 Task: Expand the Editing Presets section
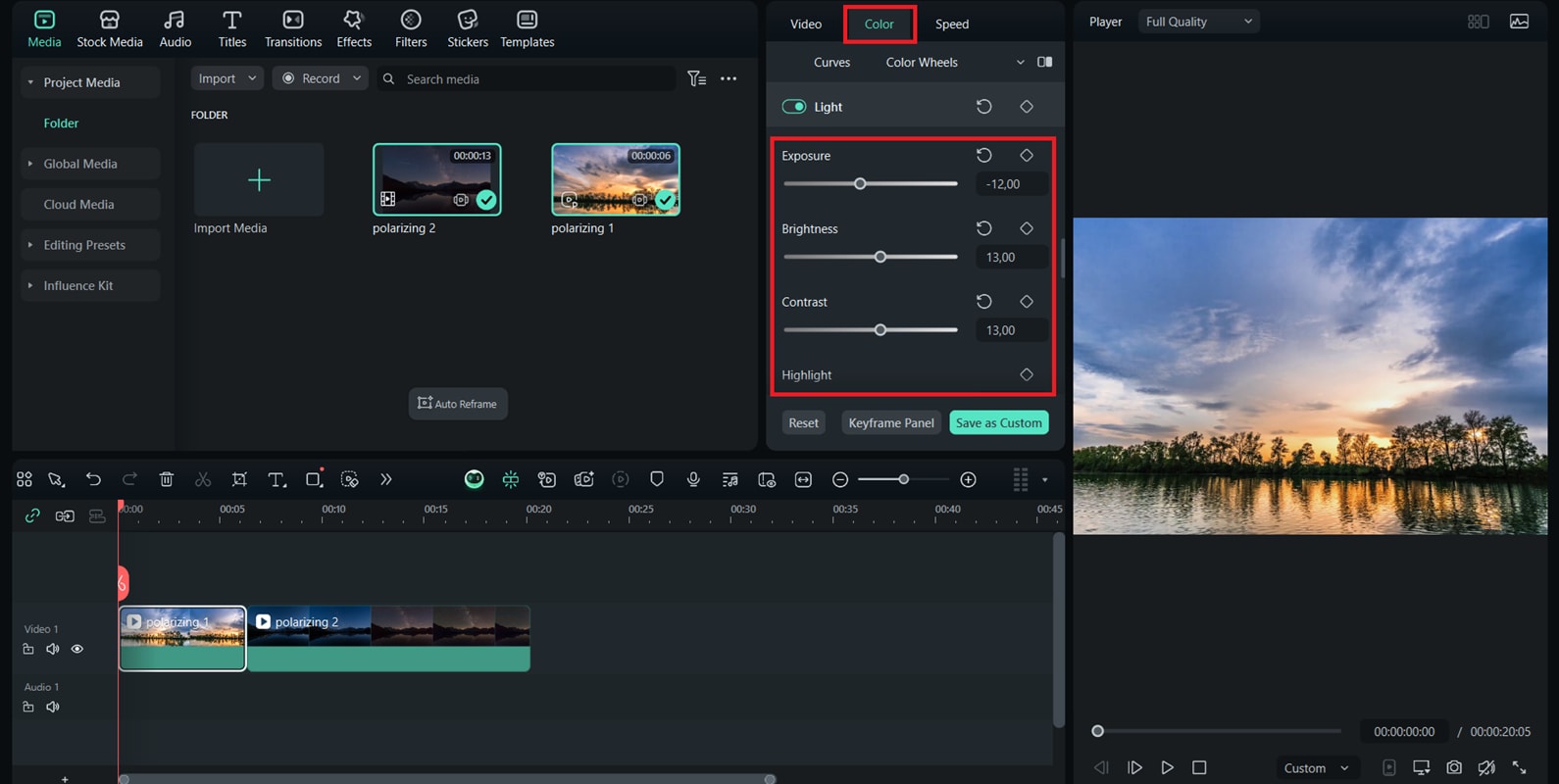click(30, 245)
